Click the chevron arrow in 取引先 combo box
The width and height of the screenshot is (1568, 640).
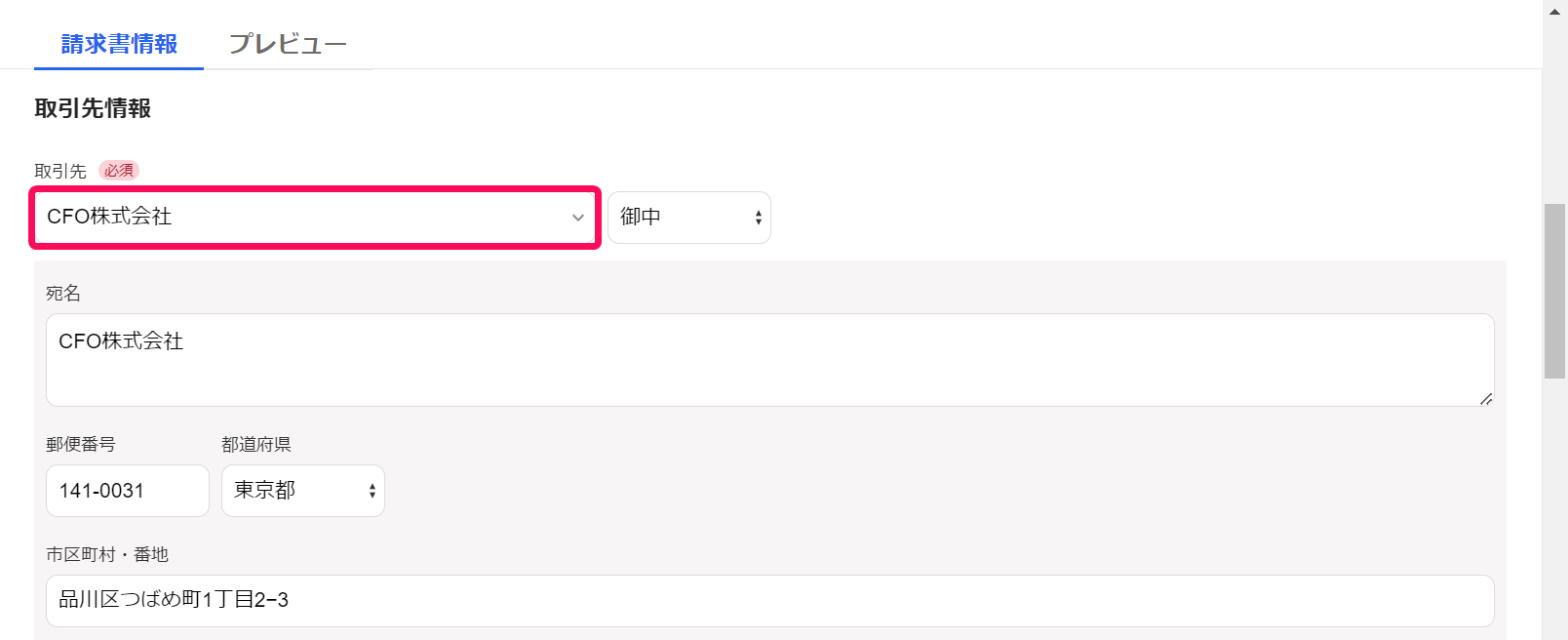[x=578, y=218]
